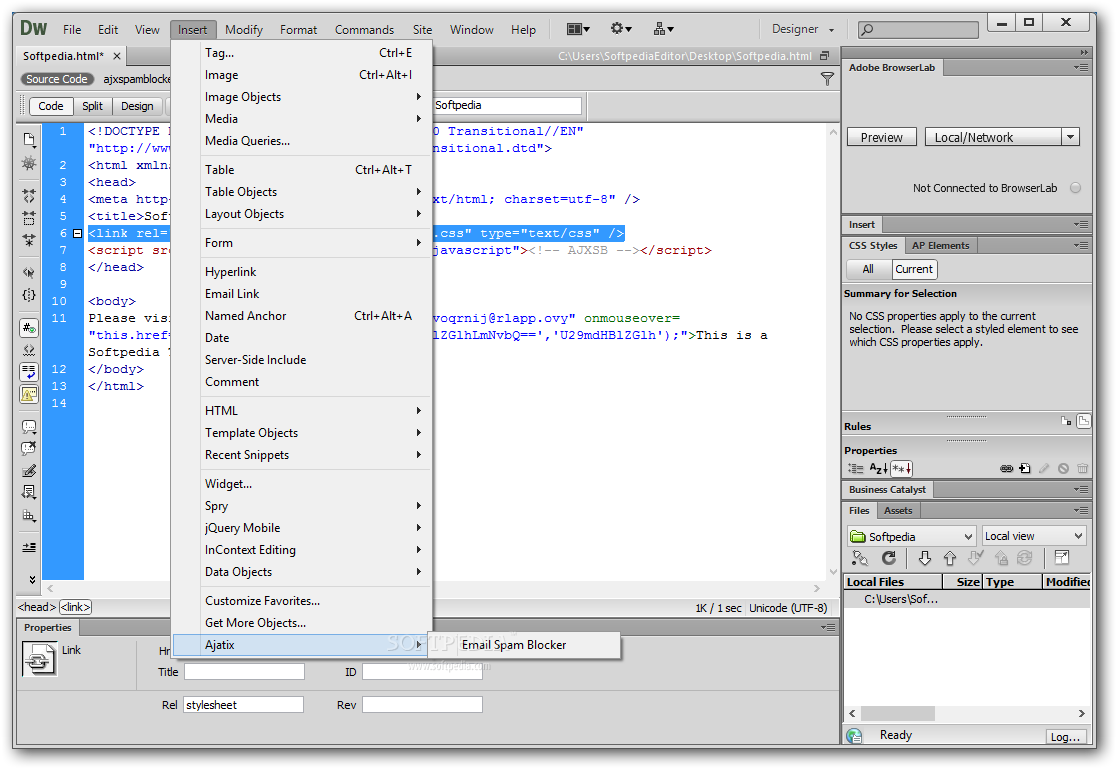Click the Put files up-arrow icon
The image size is (1117, 769).
pos(950,558)
